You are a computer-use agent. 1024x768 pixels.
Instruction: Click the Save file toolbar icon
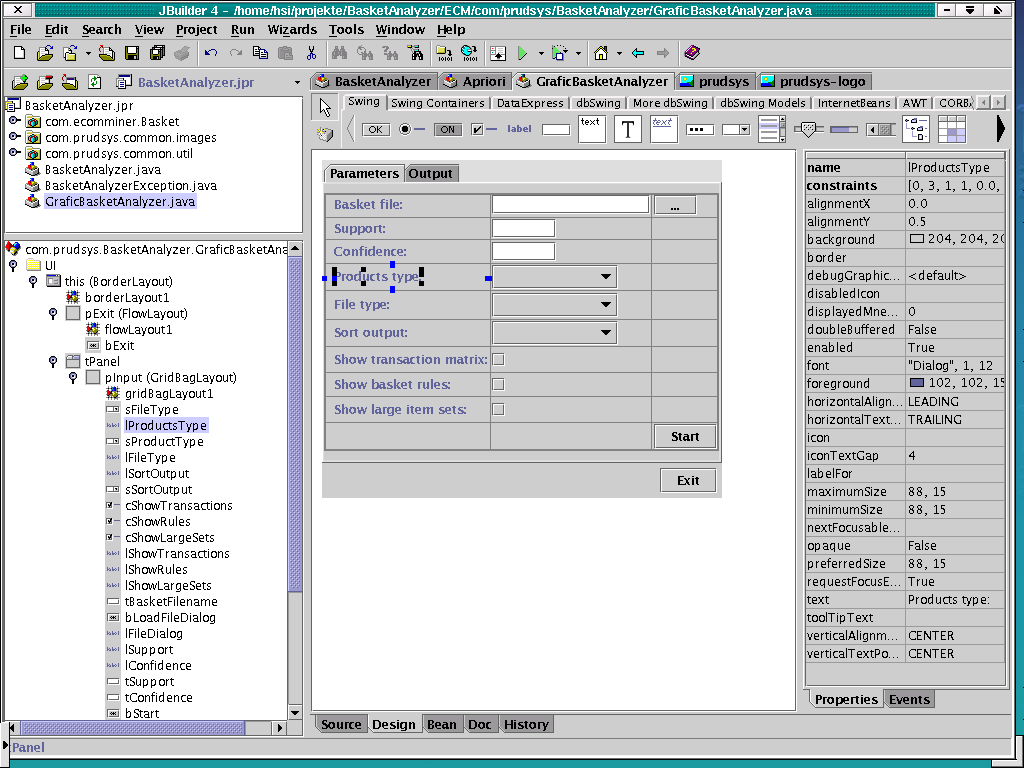pyautogui.click(x=130, y=53)
